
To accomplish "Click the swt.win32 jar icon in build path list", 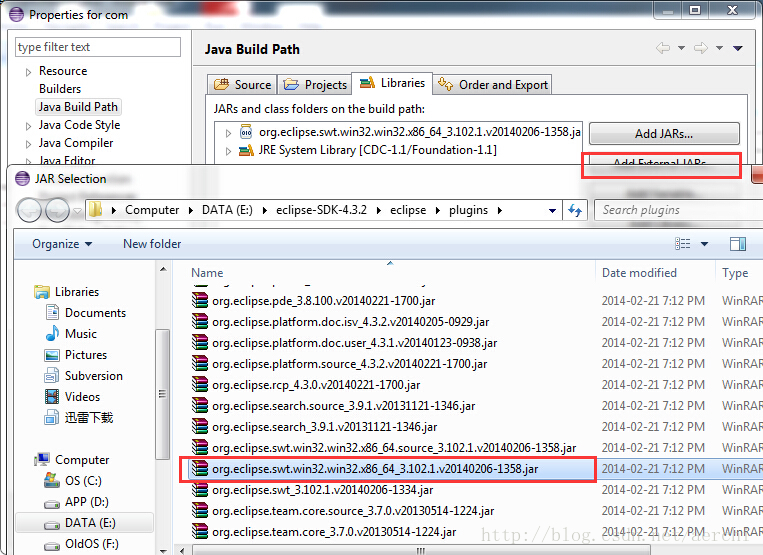I will tap(246, 132).
